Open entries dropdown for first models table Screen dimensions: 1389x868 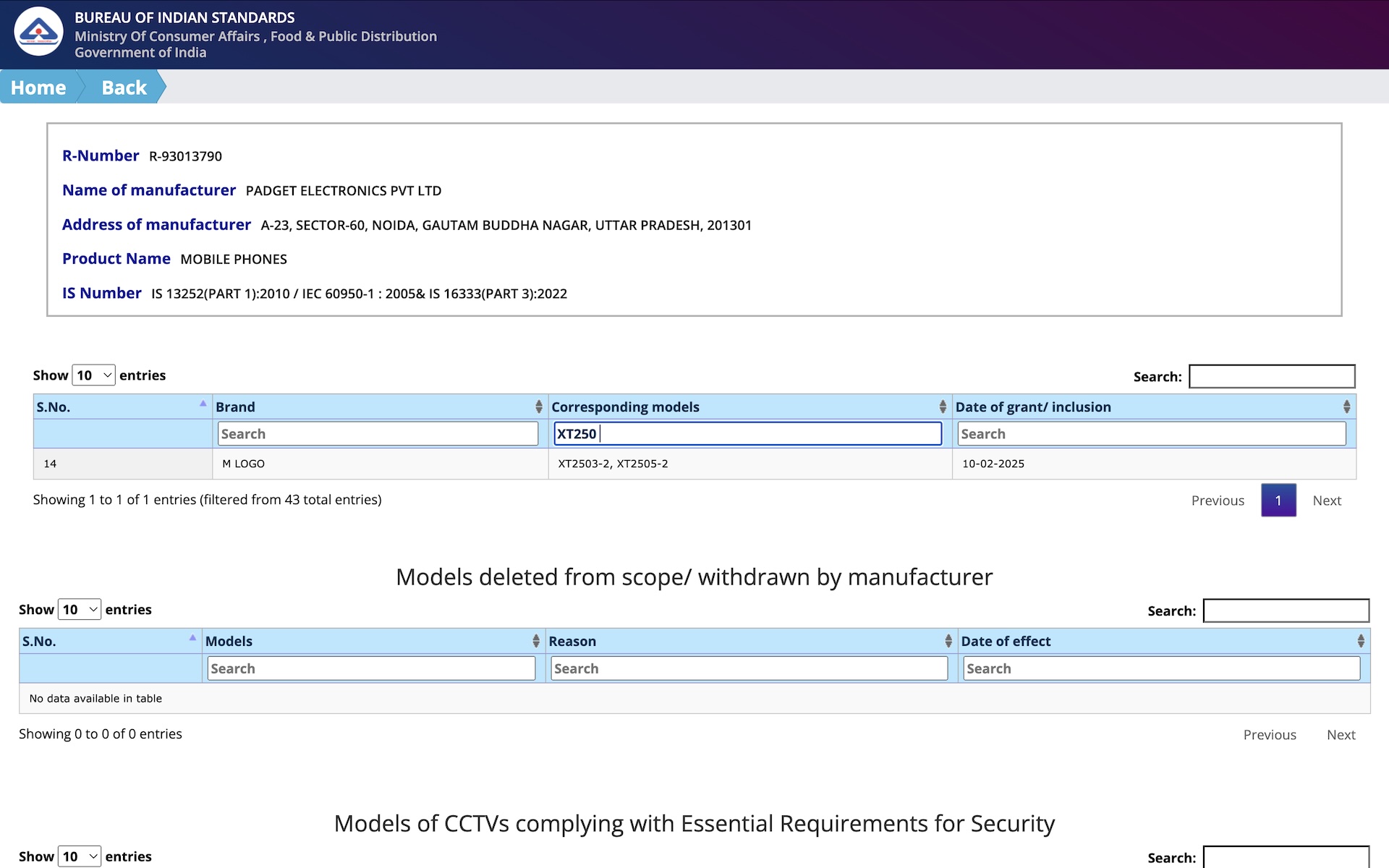93,375
